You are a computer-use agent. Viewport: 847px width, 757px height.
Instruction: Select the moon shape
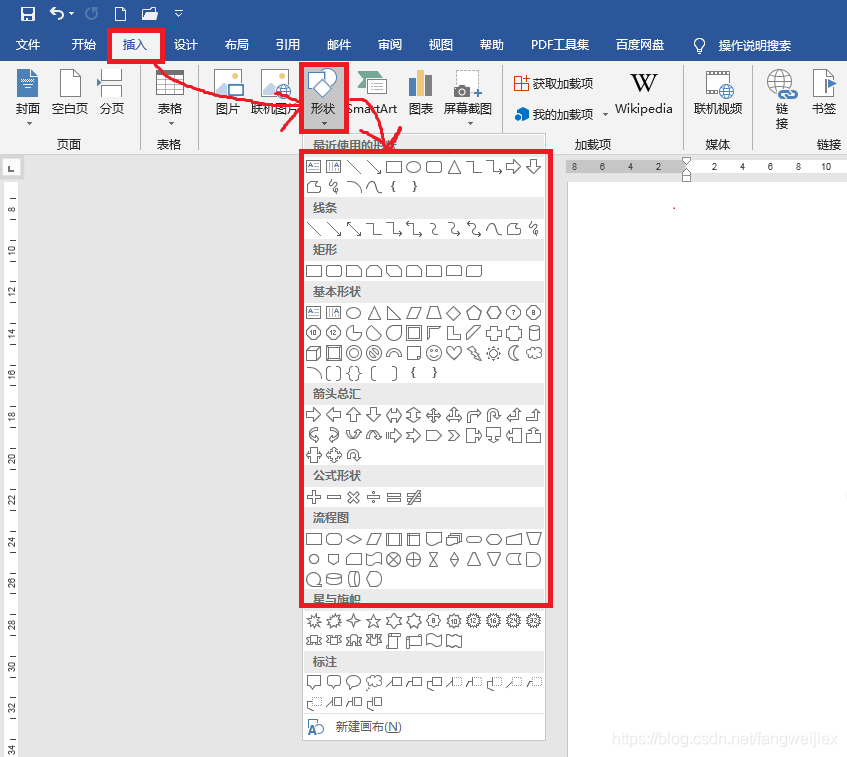[514, 353]
